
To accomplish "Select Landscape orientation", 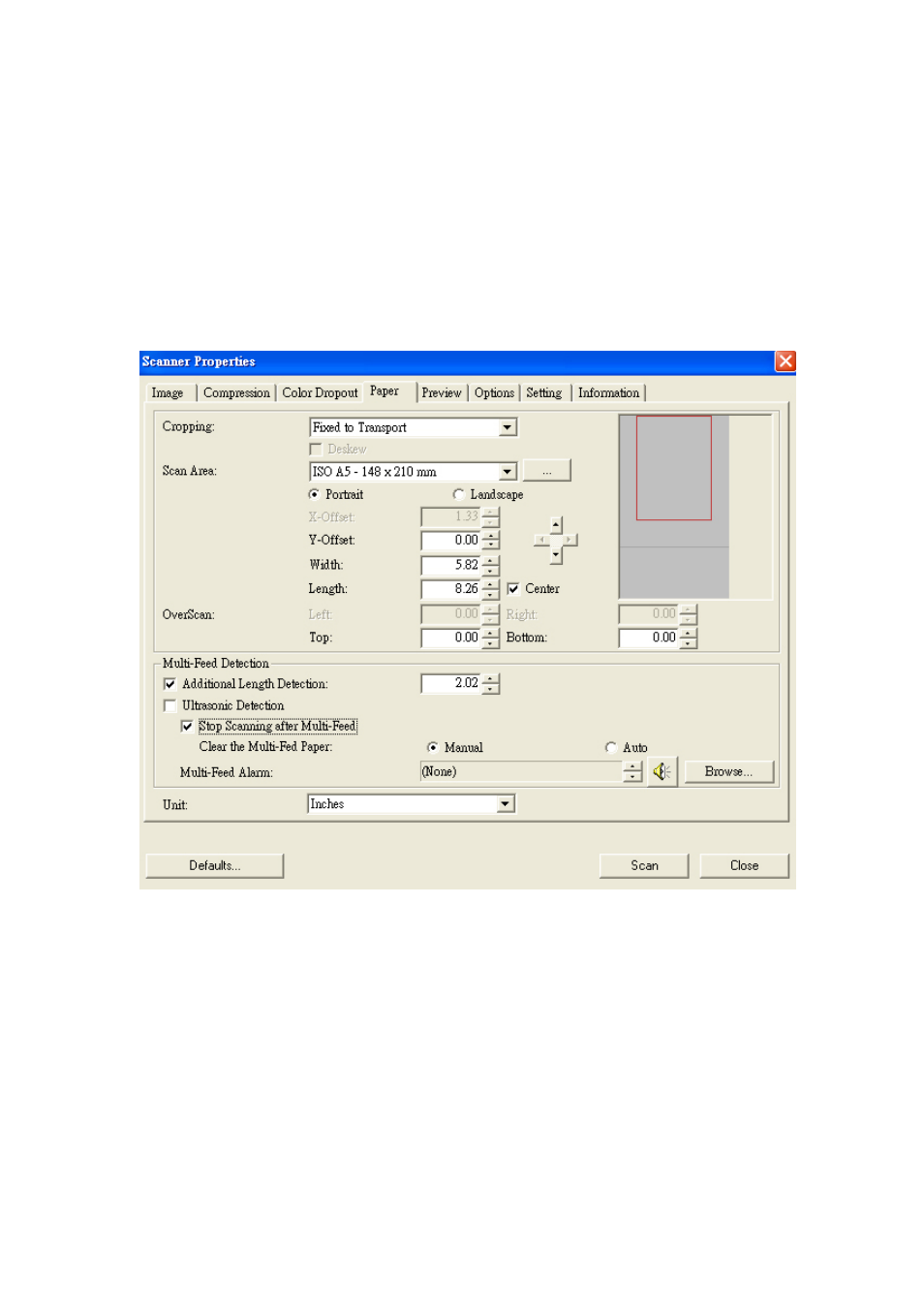I will [459, 494].
